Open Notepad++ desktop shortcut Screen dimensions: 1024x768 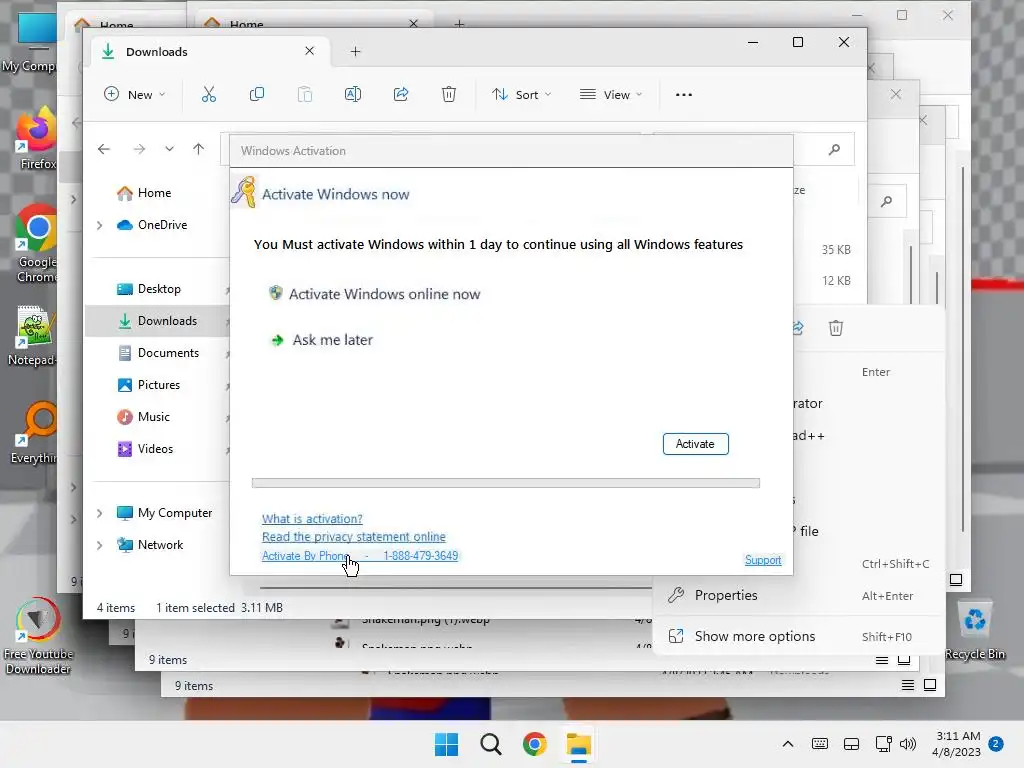coord(33,335)
